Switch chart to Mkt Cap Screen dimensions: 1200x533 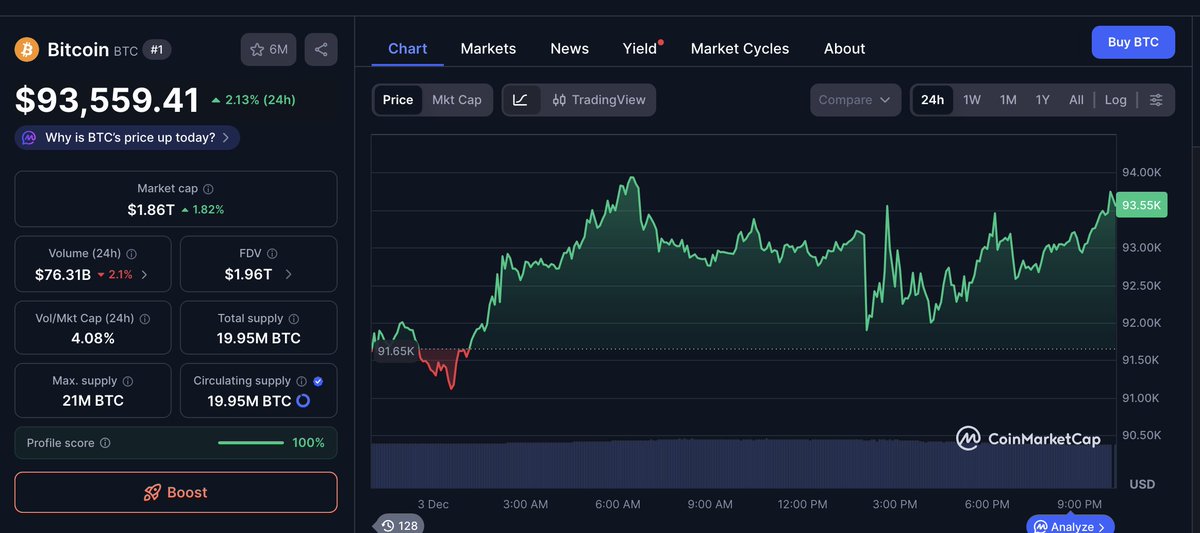click(x=457, y=100)
